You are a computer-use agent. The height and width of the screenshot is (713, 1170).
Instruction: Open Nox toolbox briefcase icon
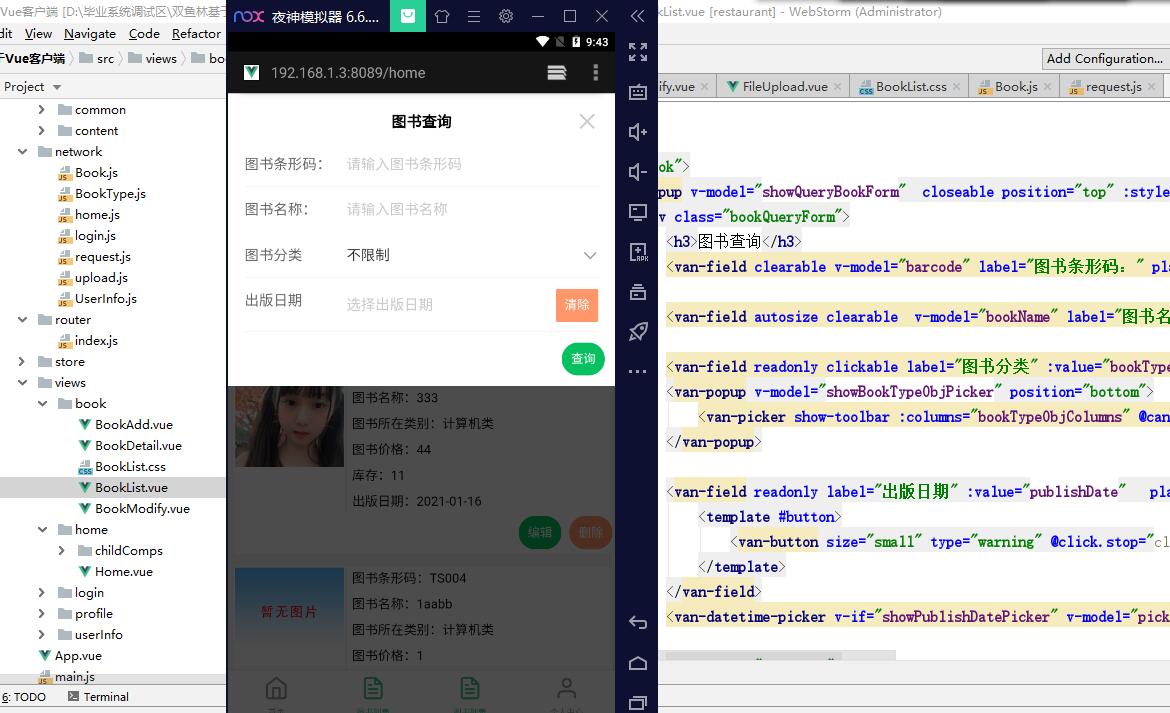coord(637,292)
